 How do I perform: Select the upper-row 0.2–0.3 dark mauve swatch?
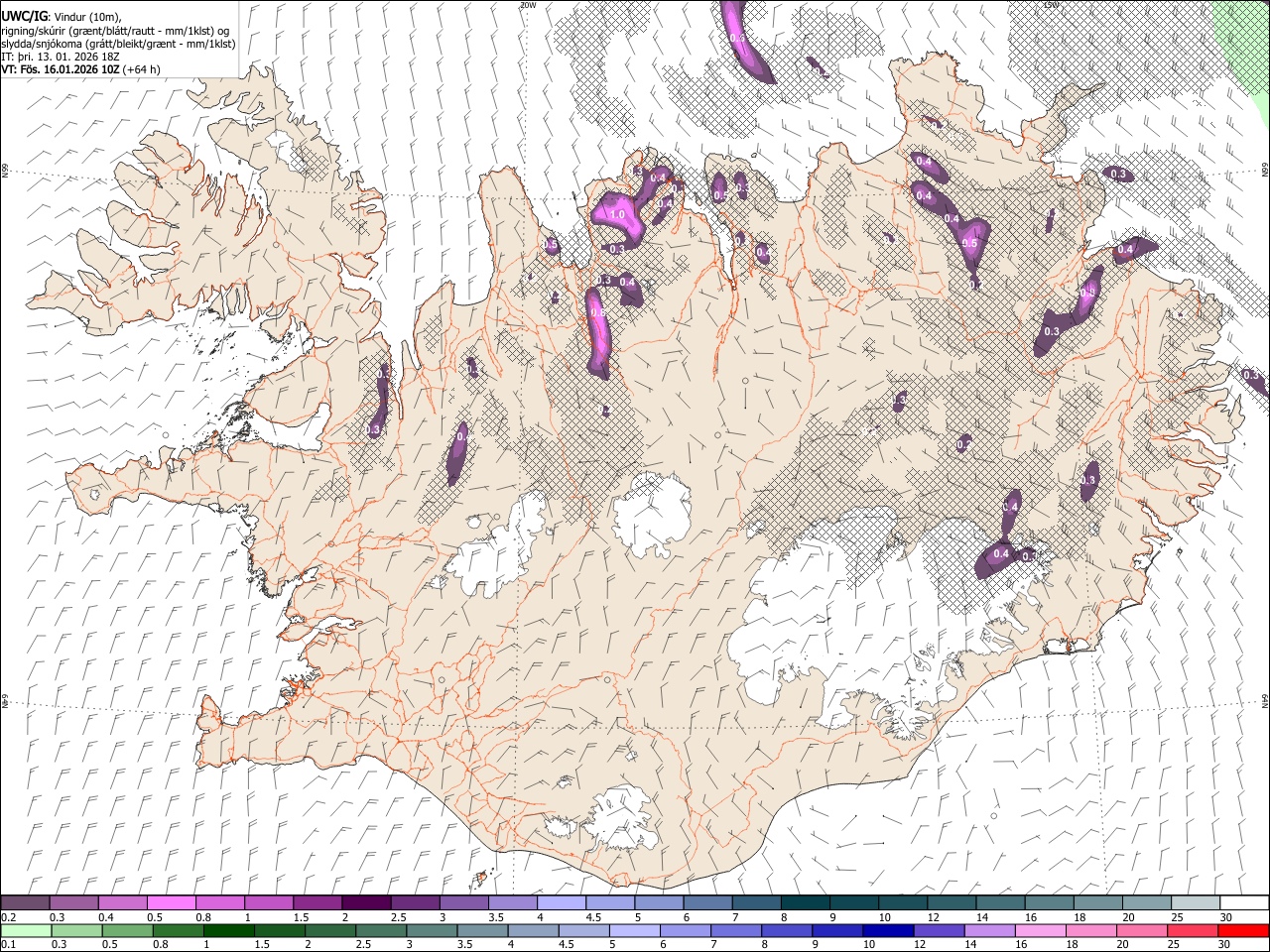point(25,903)
